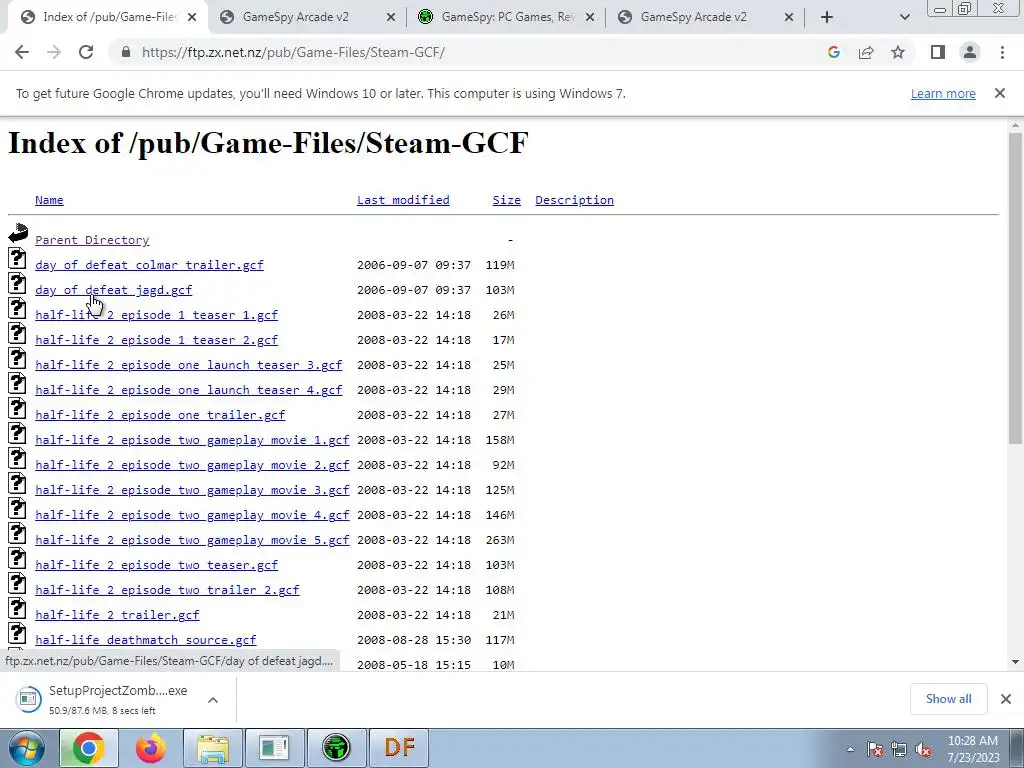The width and height of the screenshot is (1024, 768).
Task: Expand SetupProjectZomb download options arrow
Action: coord(213,699)
